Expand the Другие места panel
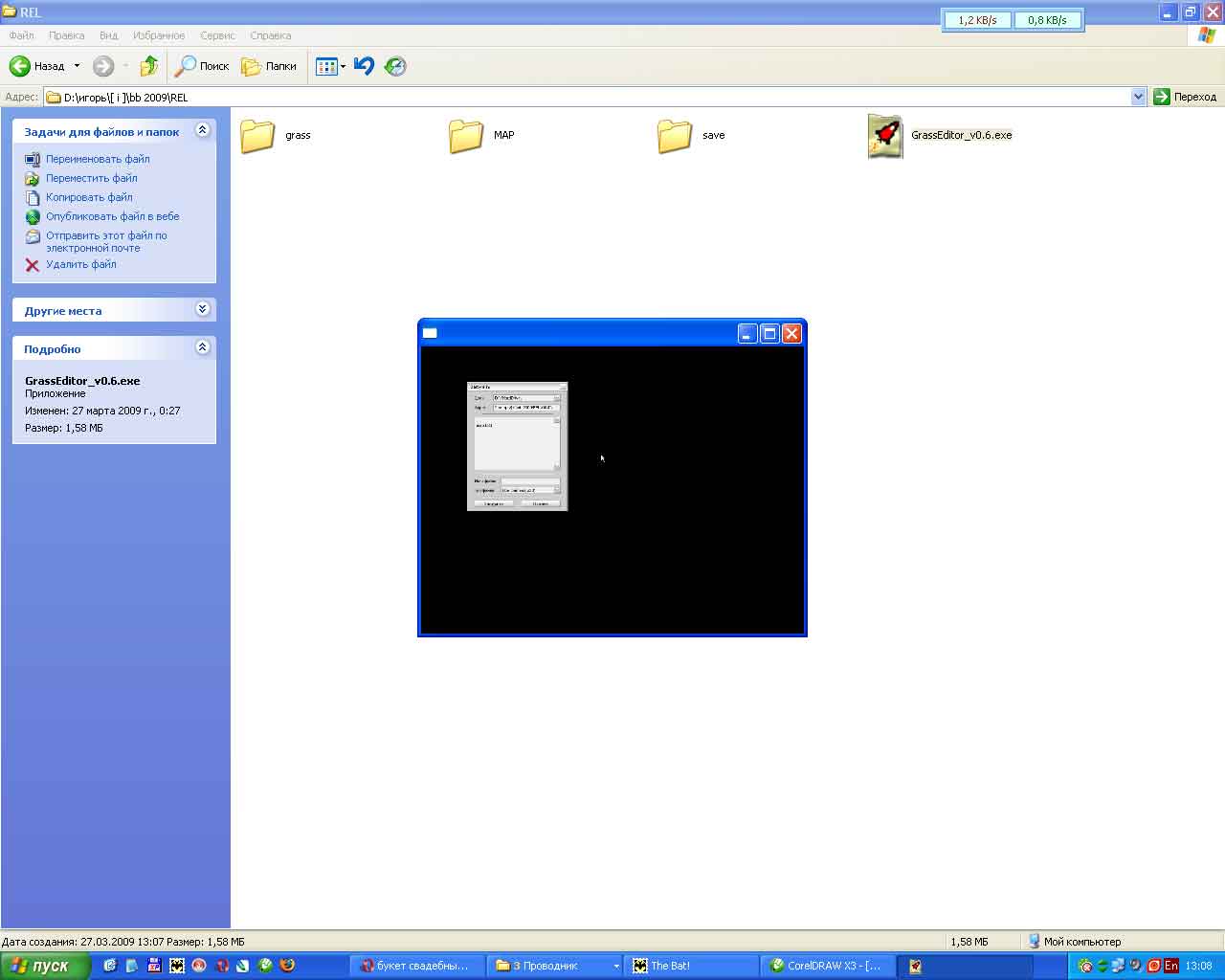1225x980 pixels. (202, 309)
